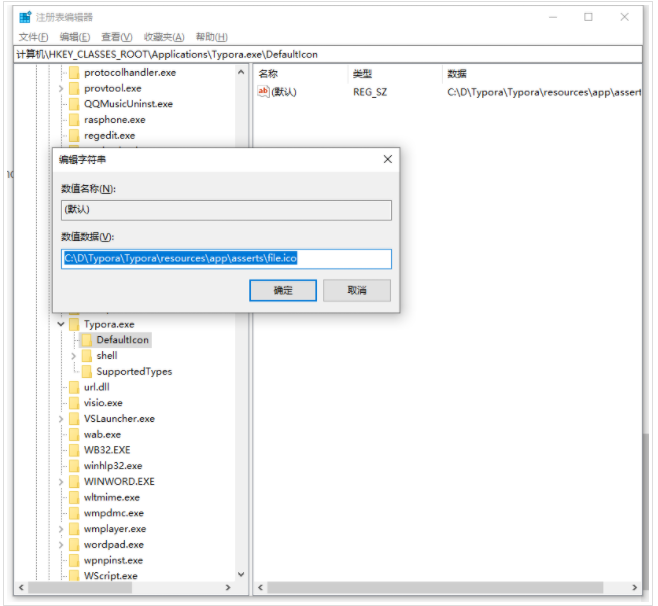Click tree scroll-up arrow
This screenshot has width=658, height=606.
tap(241, 72)
